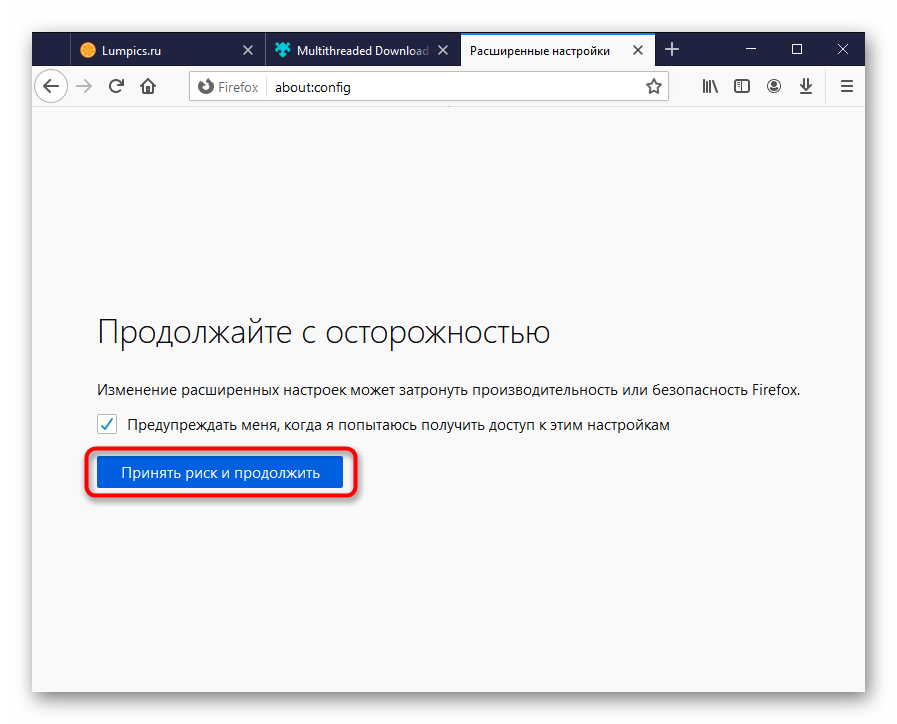Go to the Home page
The image size is (897, 724).
tap(148, 87)
